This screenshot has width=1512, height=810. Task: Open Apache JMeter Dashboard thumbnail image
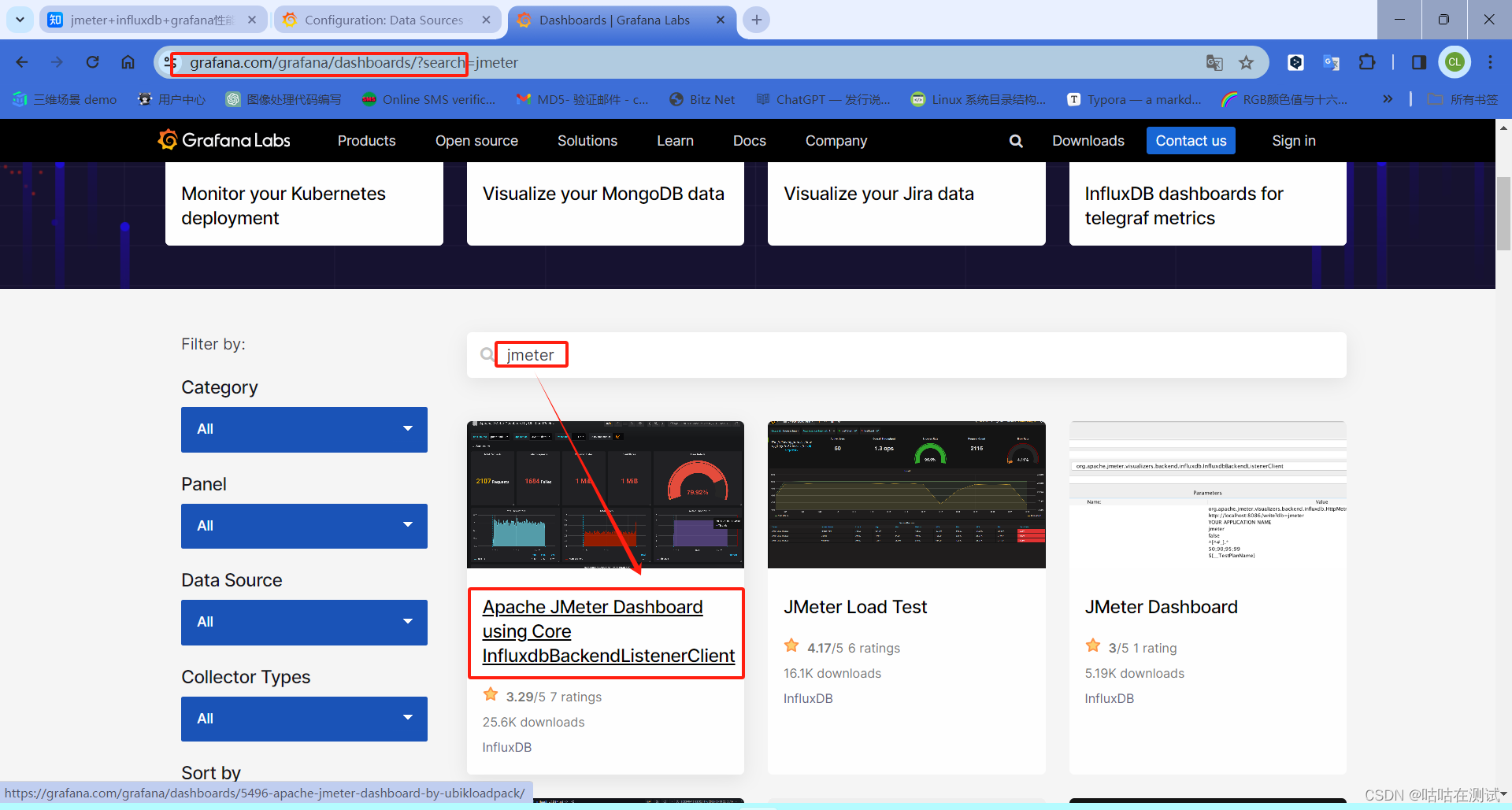pos(605,494)
